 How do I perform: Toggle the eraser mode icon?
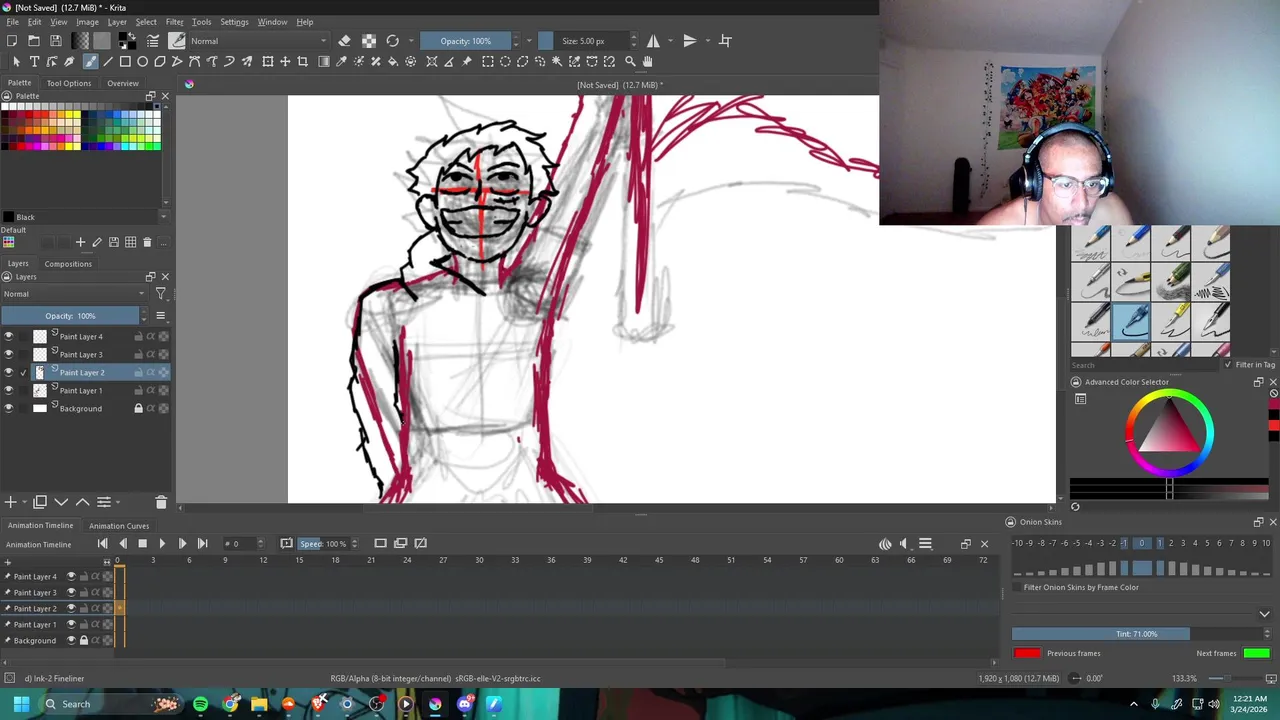(344, 41)
